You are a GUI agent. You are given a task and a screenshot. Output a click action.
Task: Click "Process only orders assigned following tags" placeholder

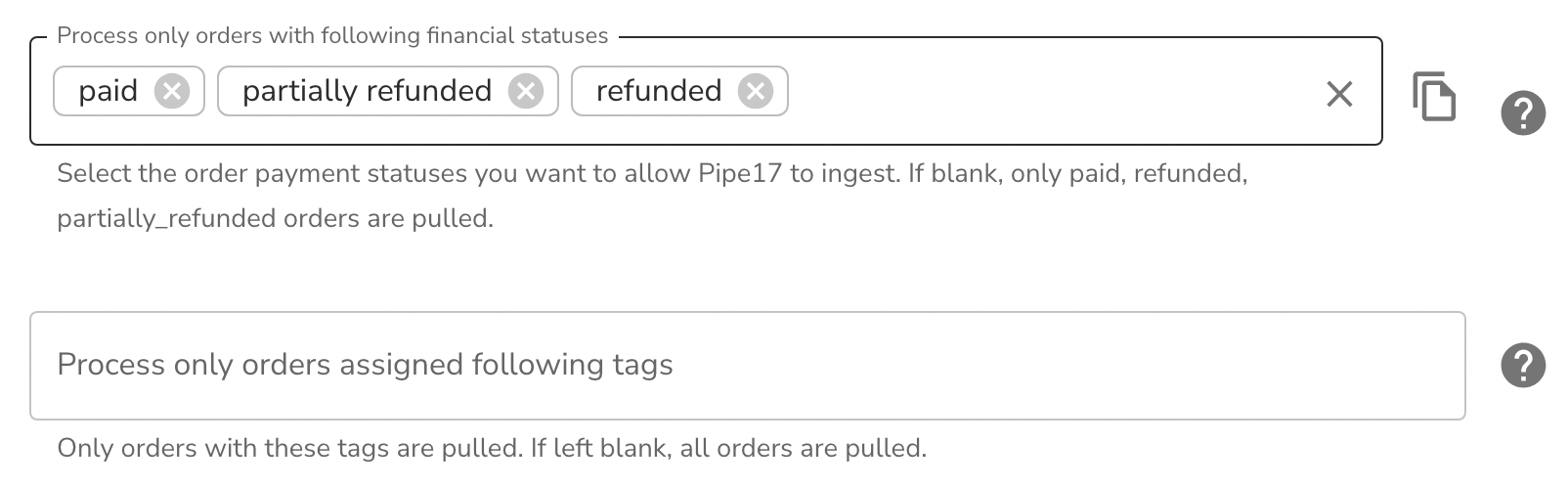point(365,365)
